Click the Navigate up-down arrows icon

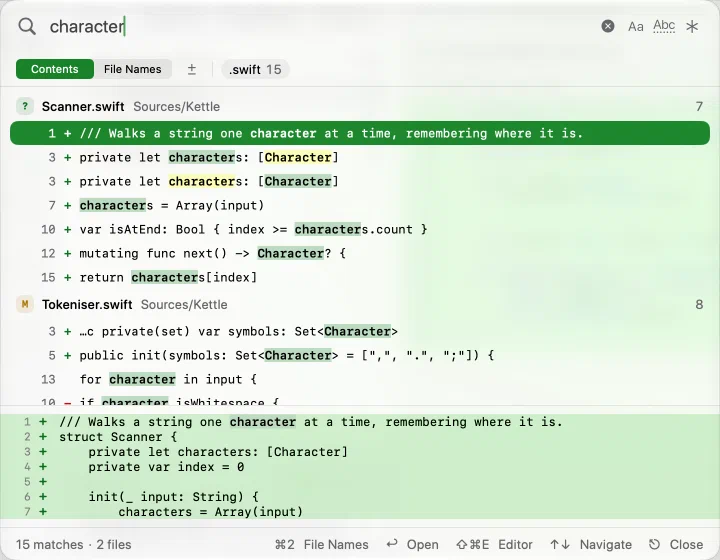click(x=560, y=544)
